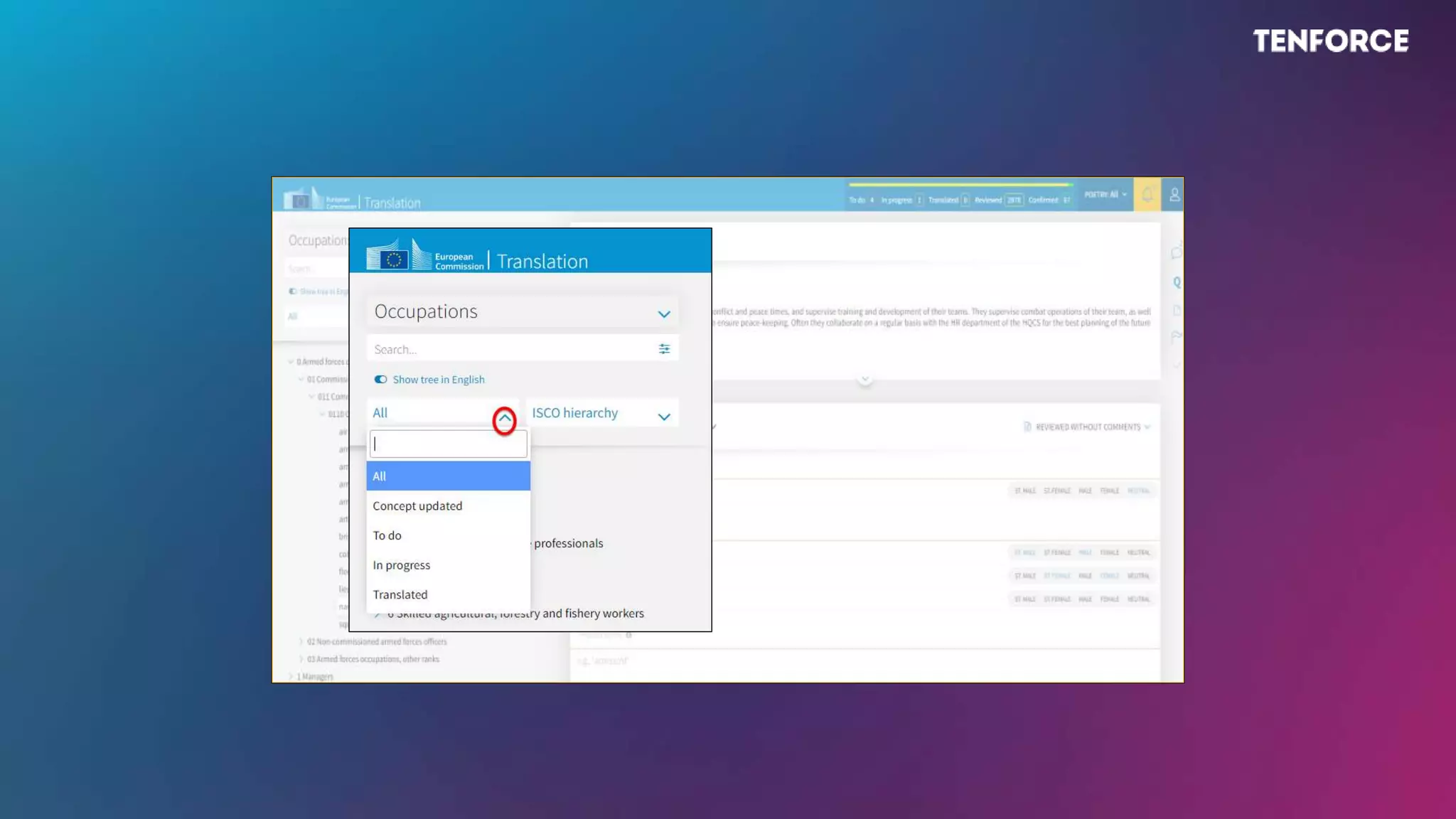
Task: Select To do filter option
Action: [387, 536]
